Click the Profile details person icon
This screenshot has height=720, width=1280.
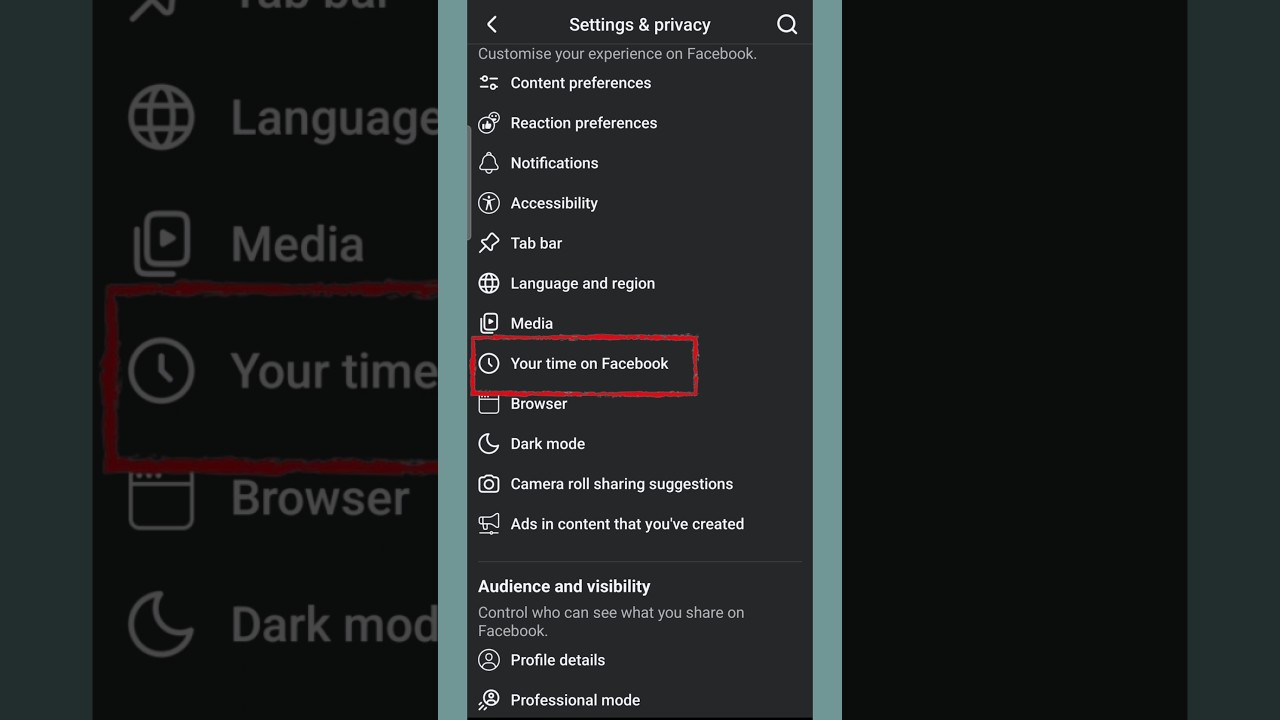(489, 660)
